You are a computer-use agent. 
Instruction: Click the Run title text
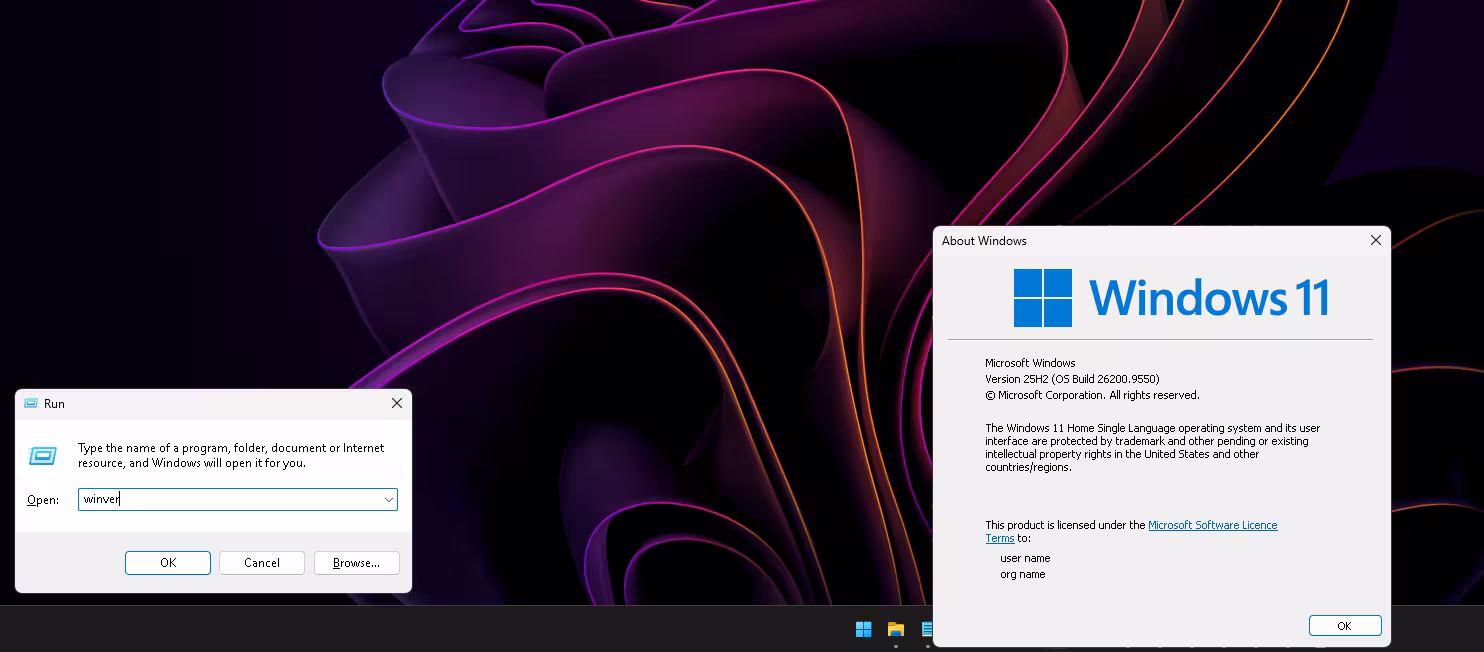(54, 404)
